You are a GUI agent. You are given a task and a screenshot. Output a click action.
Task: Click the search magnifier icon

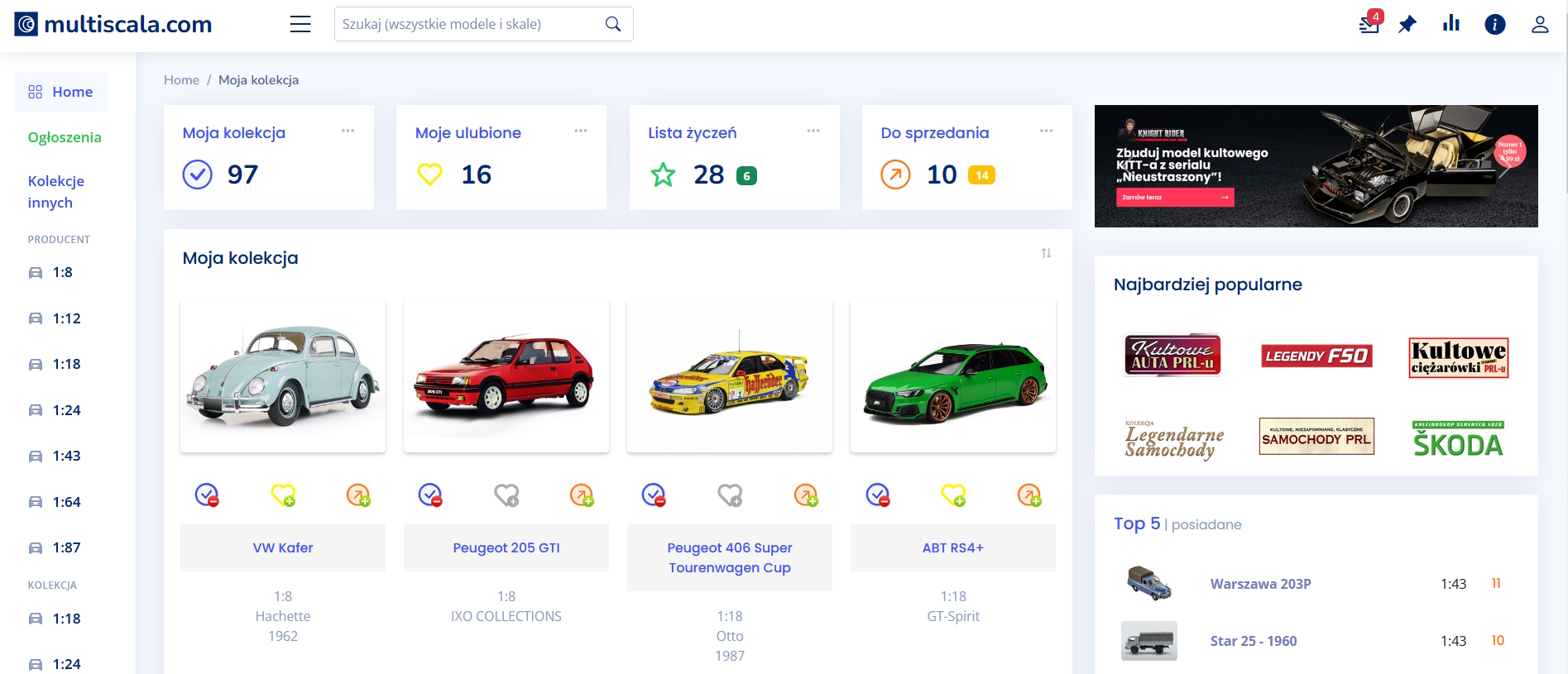(x=613, y=24)
